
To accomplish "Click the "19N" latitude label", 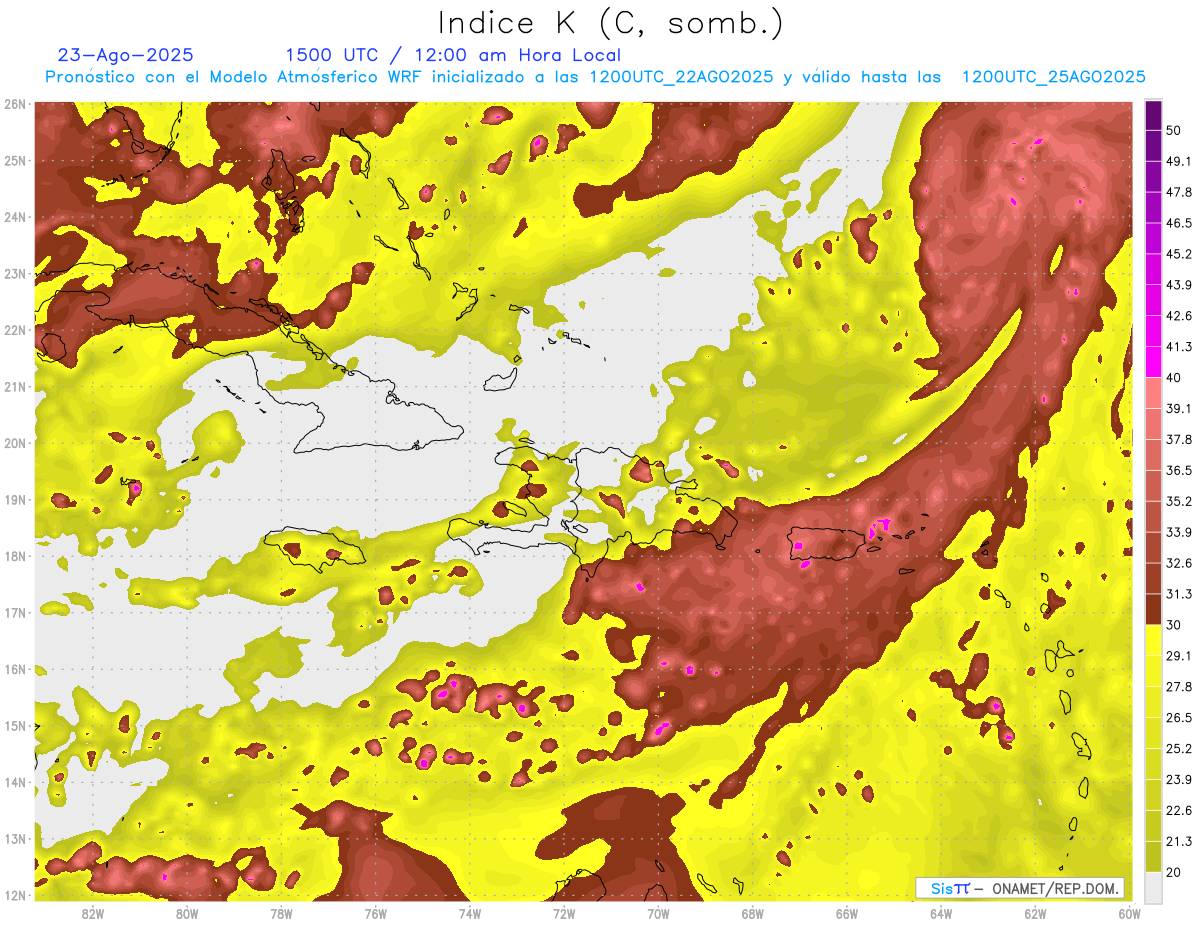I will click(15, 500).
